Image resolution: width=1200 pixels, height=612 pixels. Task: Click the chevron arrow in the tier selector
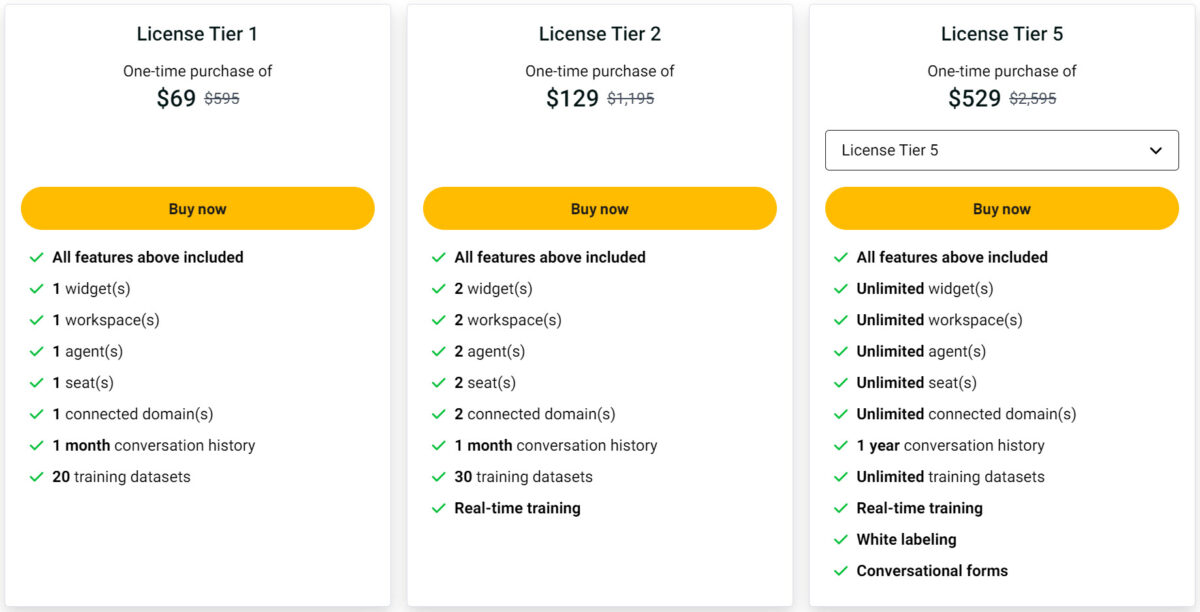click(1155, 150)
